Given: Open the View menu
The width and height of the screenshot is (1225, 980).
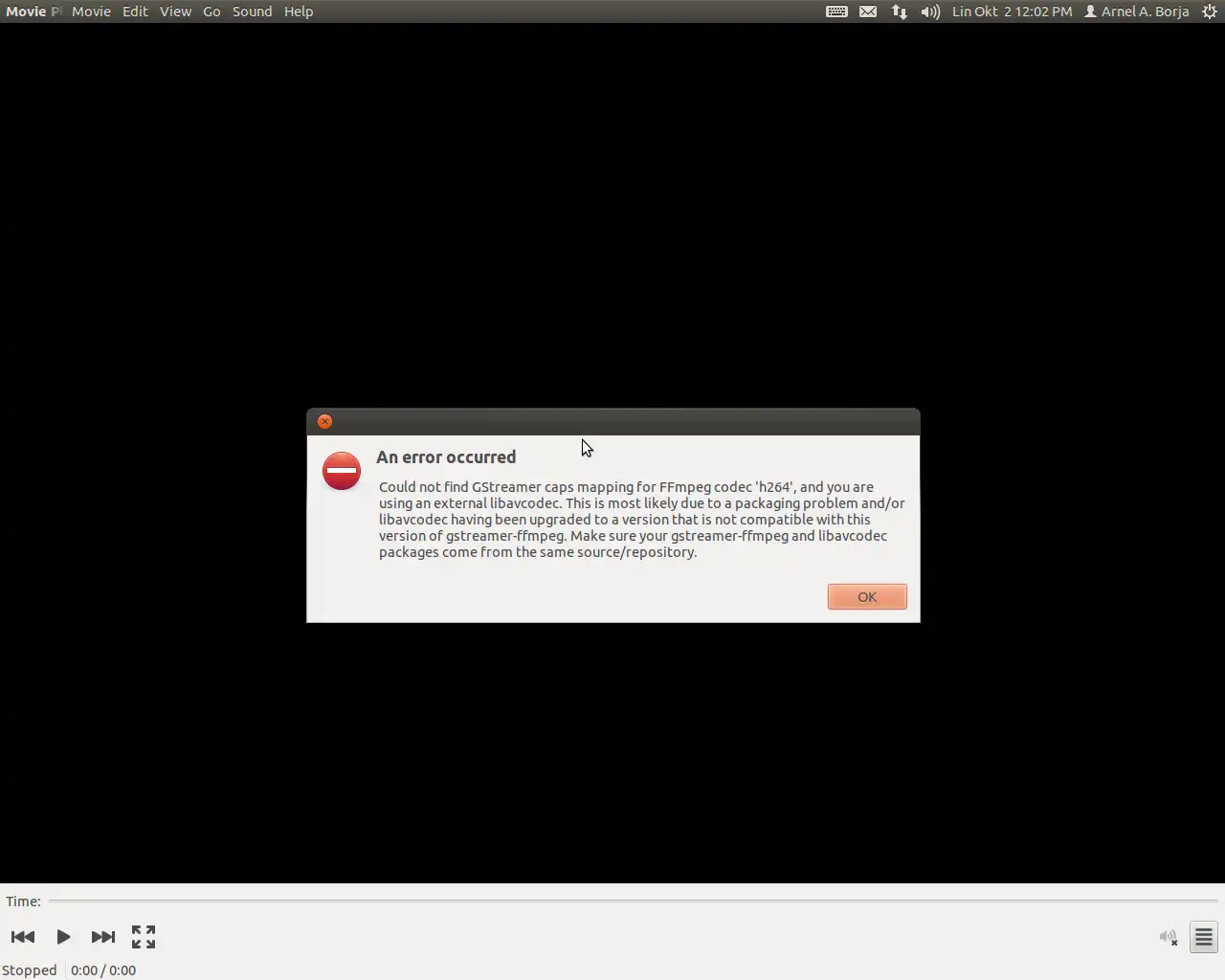Looking at the screenshot, I should 175,11.
